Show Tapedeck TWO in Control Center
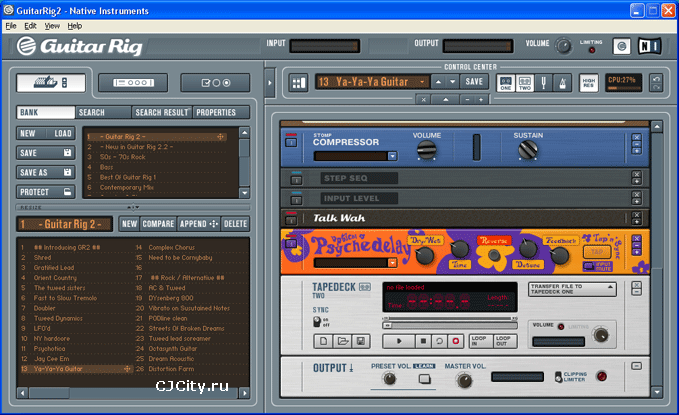The width and height of the screenshot is (679, 415). [x=524, y=82]
